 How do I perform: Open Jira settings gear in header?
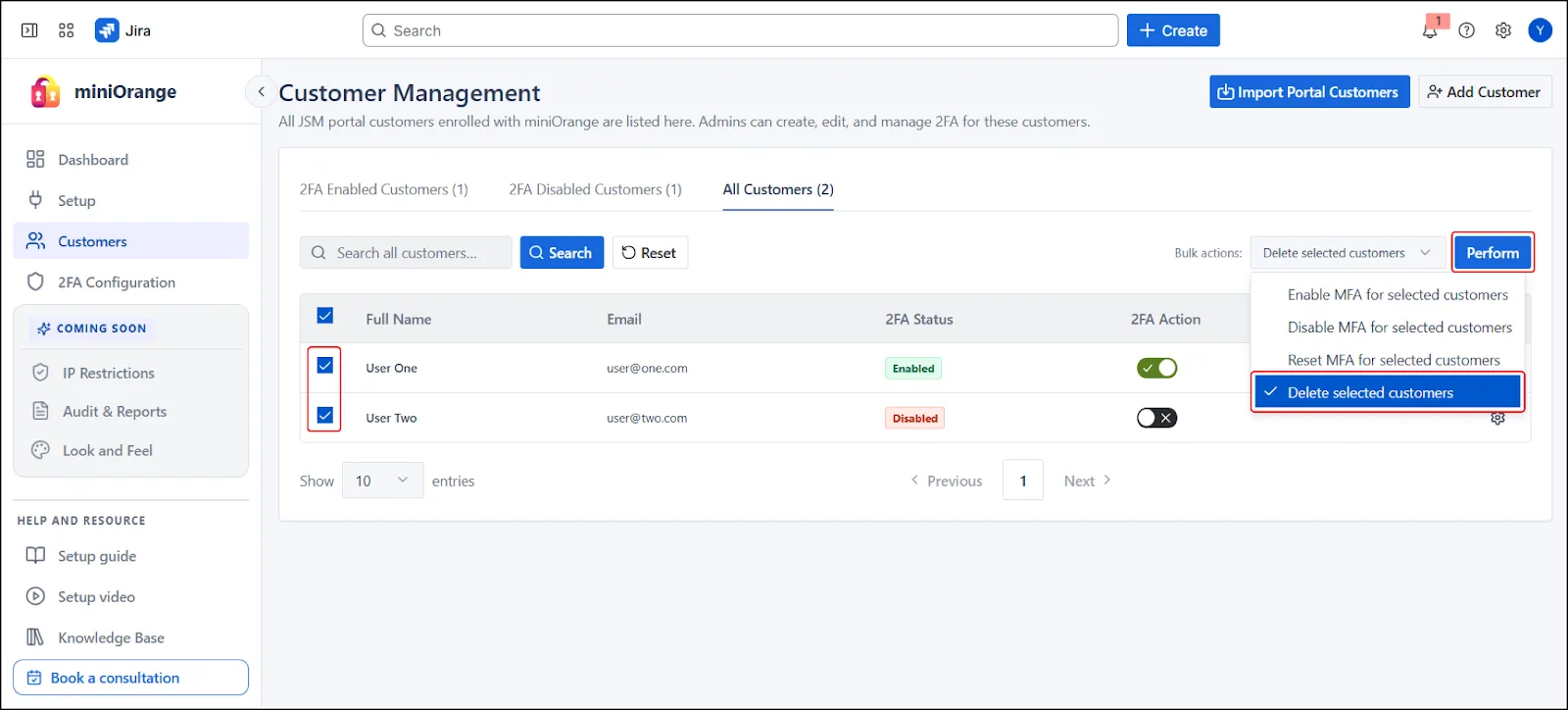[x=1502, y=30]
